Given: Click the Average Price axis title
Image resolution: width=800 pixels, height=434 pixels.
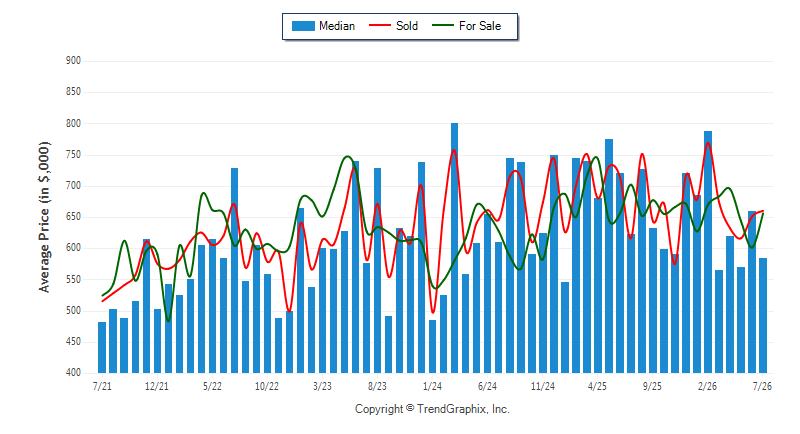Looking at the screenshot, I should tap(44, 217).
